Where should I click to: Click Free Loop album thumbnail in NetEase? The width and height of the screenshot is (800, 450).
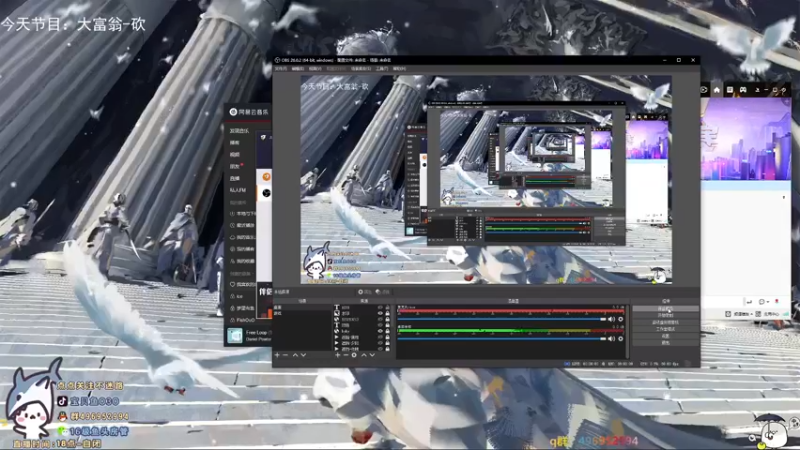(x=235, y=335)
